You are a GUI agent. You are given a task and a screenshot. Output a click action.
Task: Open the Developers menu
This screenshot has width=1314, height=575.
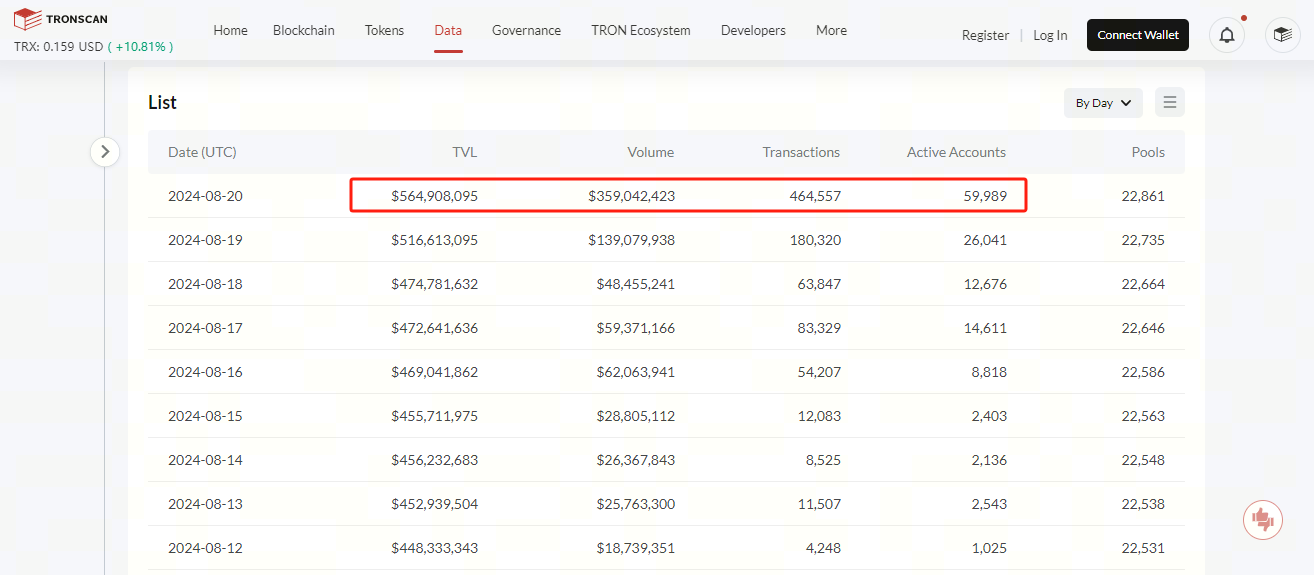(753, 31)
